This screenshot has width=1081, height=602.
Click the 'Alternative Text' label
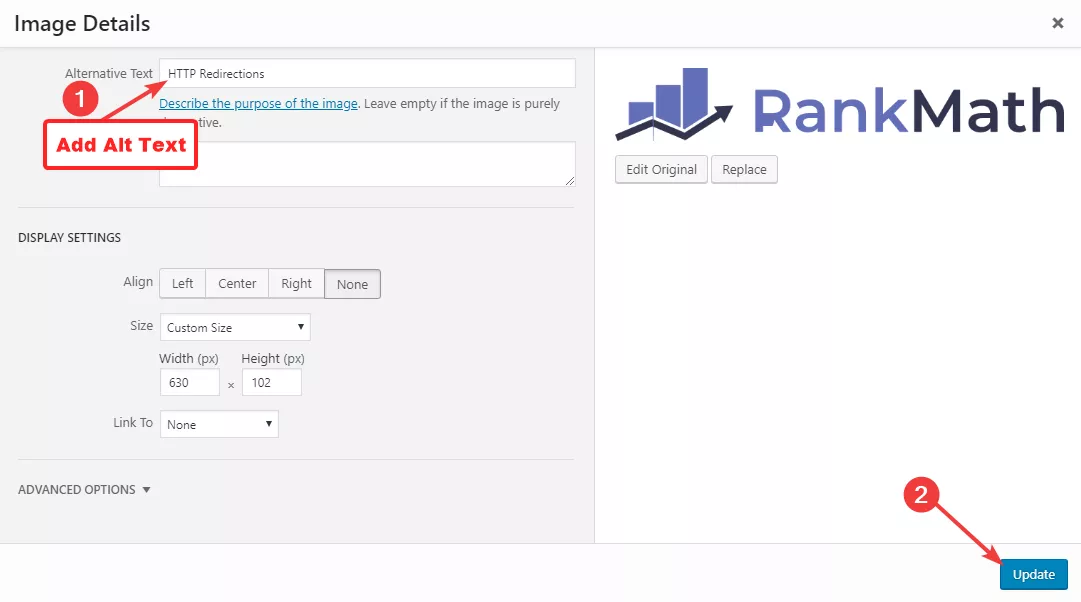(x=109, y=73)
